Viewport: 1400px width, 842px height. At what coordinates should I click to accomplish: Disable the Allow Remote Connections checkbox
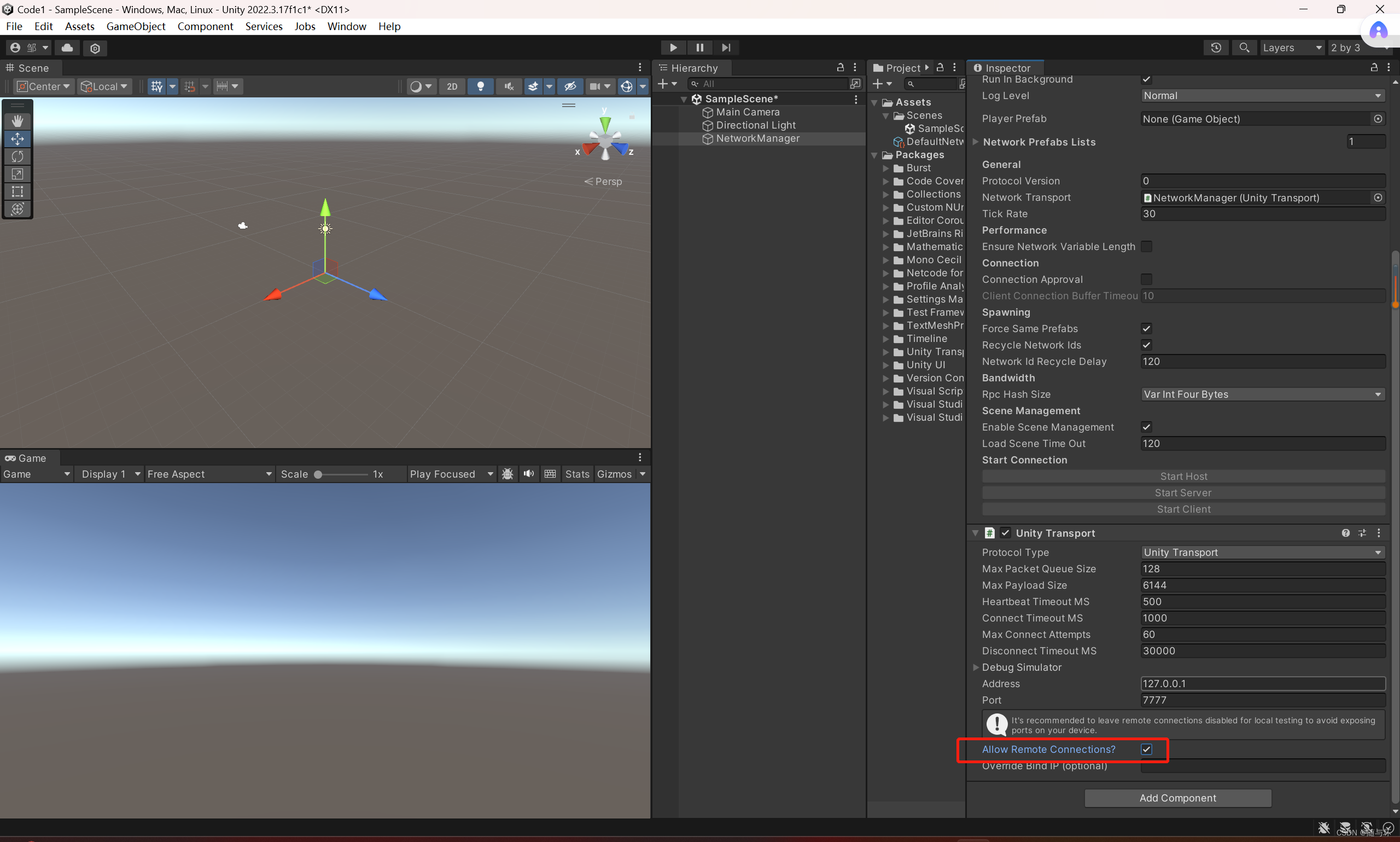[1147, 750]
